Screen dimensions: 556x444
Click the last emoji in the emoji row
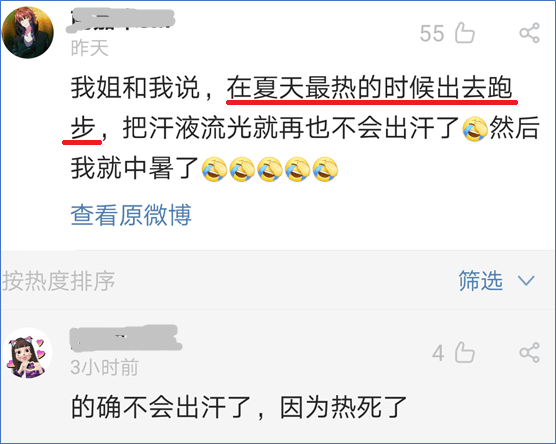click(x=325, y=169)
